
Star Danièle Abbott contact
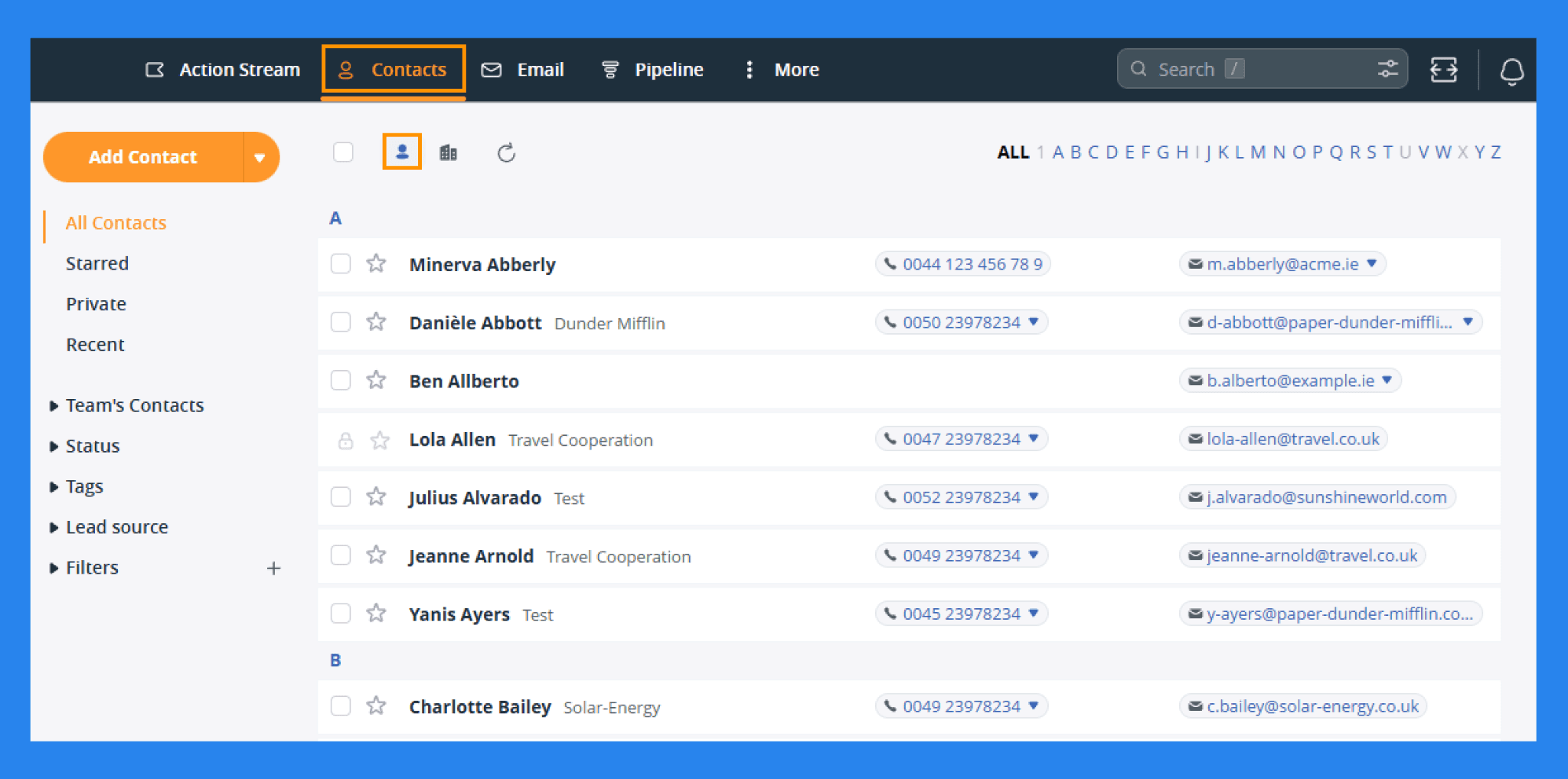(x=376, y=322)
